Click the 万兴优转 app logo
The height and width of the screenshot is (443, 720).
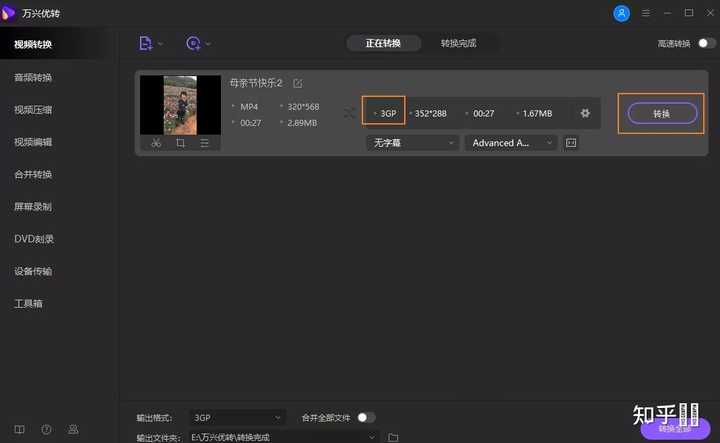8,13
